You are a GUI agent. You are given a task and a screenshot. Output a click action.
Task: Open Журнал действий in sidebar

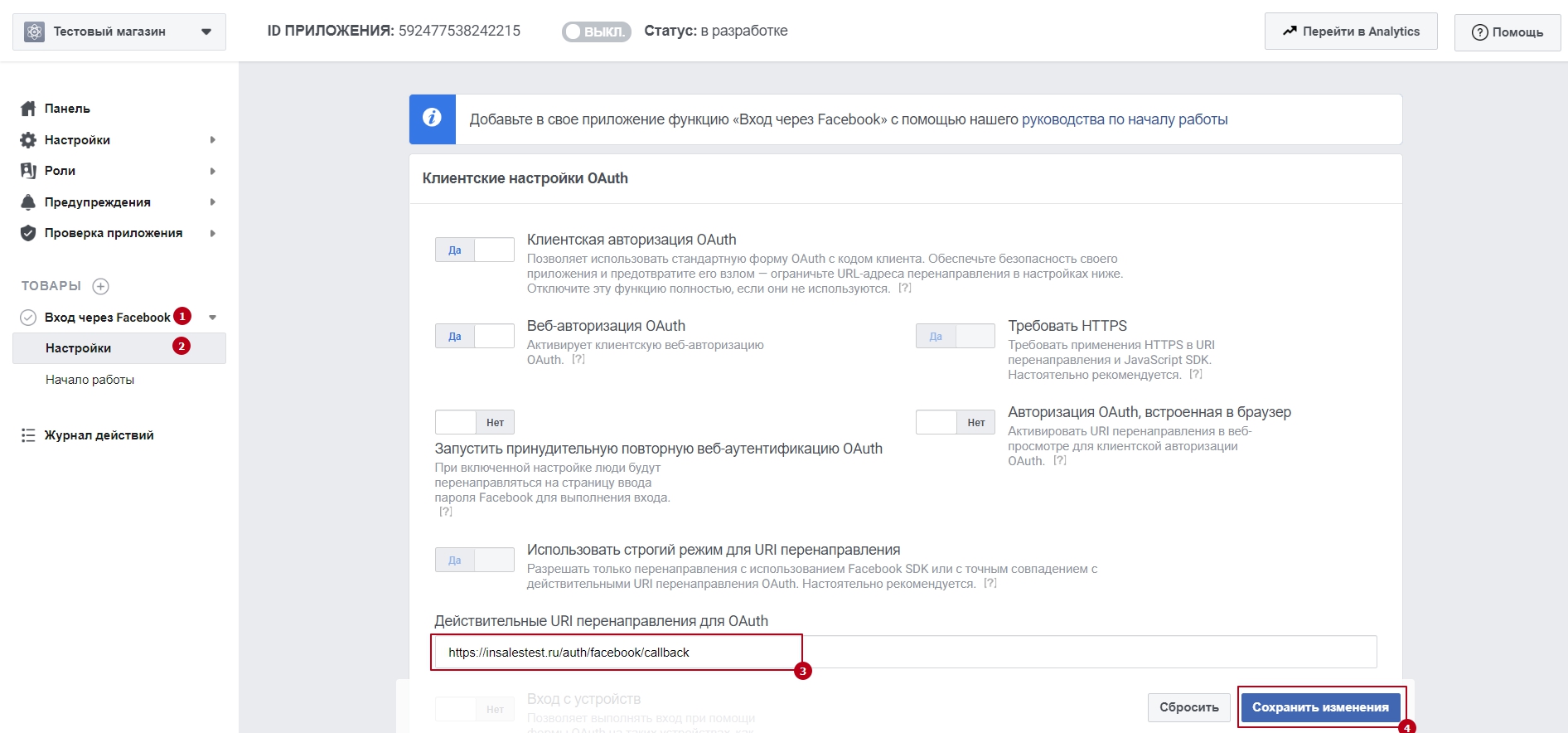point(99,435)
